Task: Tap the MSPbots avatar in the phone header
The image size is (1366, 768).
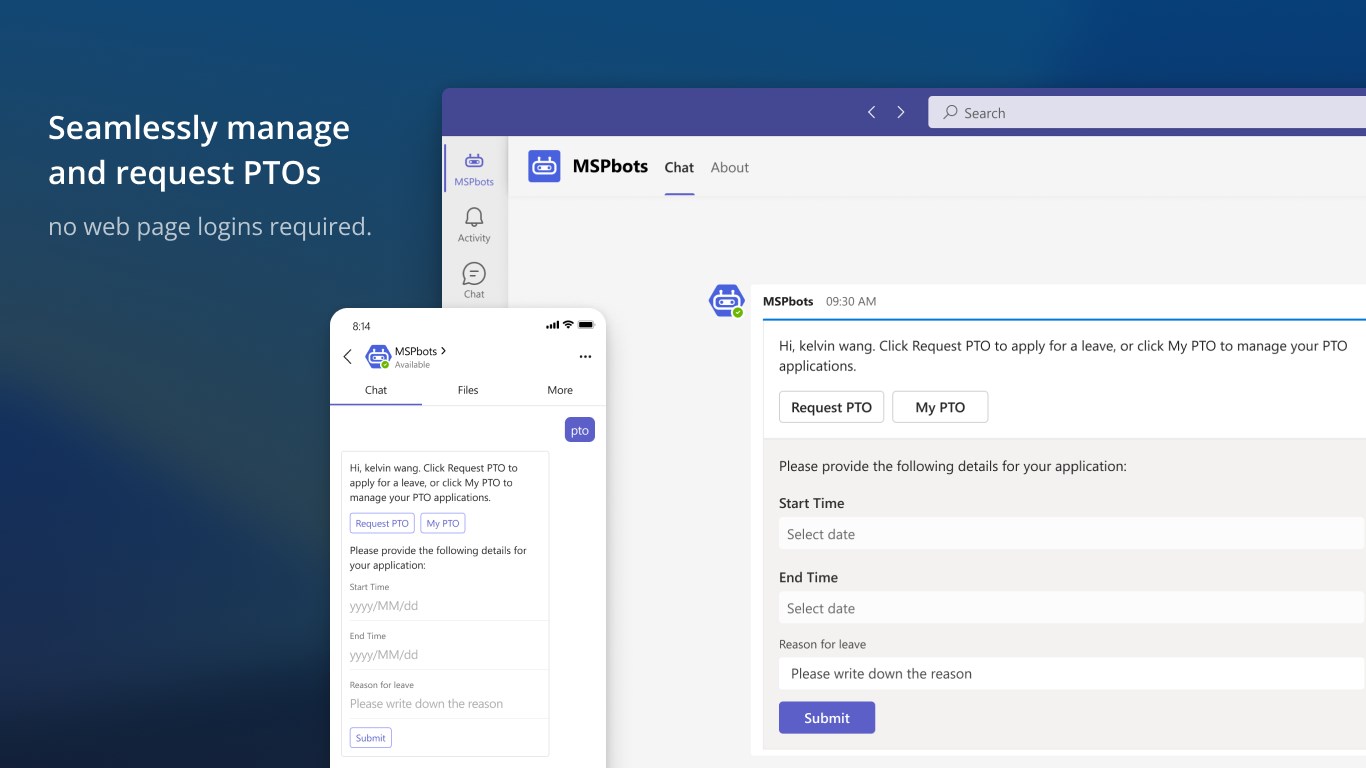Action: 378,356
